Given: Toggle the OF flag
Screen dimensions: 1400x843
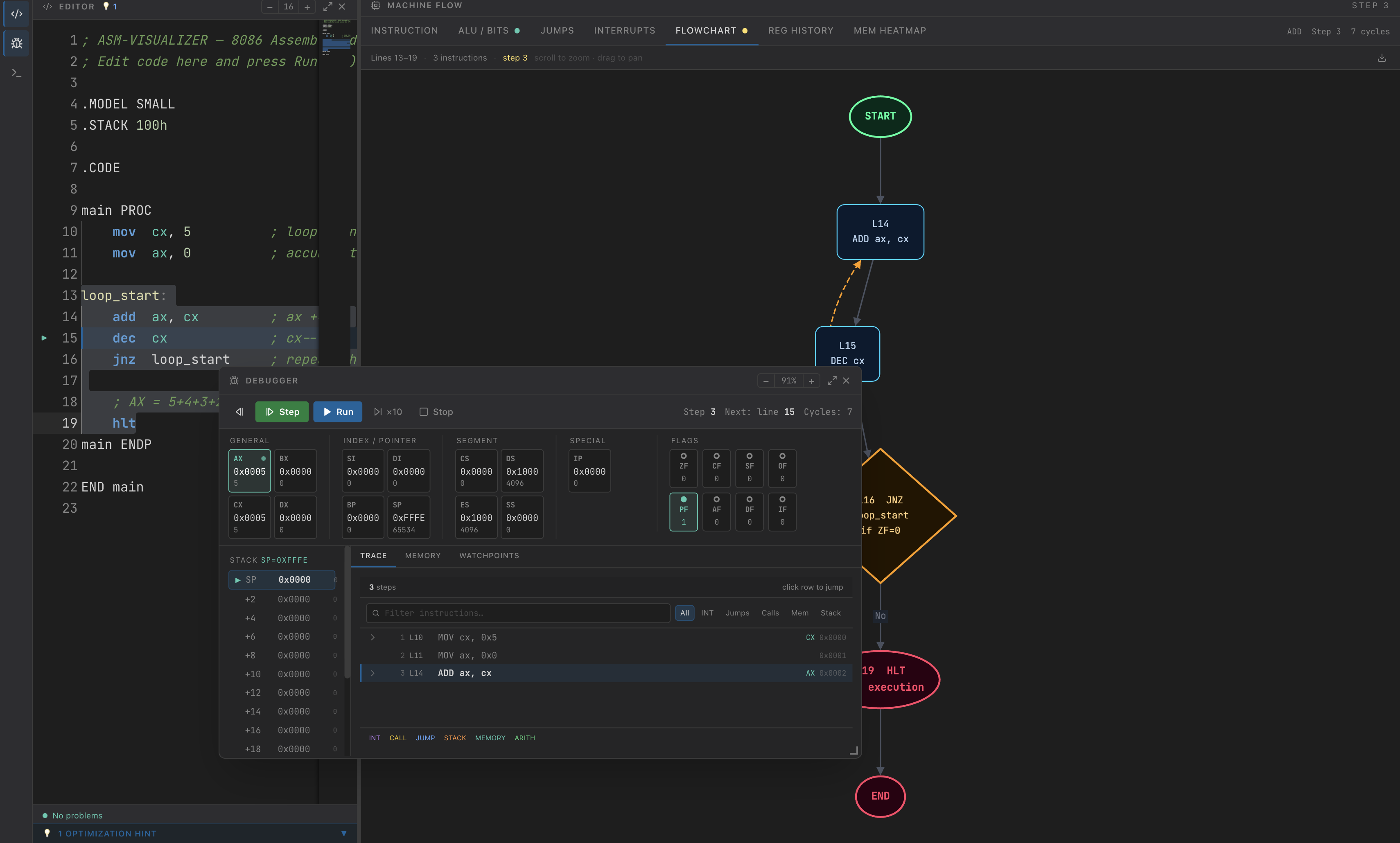Looking at the screenshot, I should point(782,468).
